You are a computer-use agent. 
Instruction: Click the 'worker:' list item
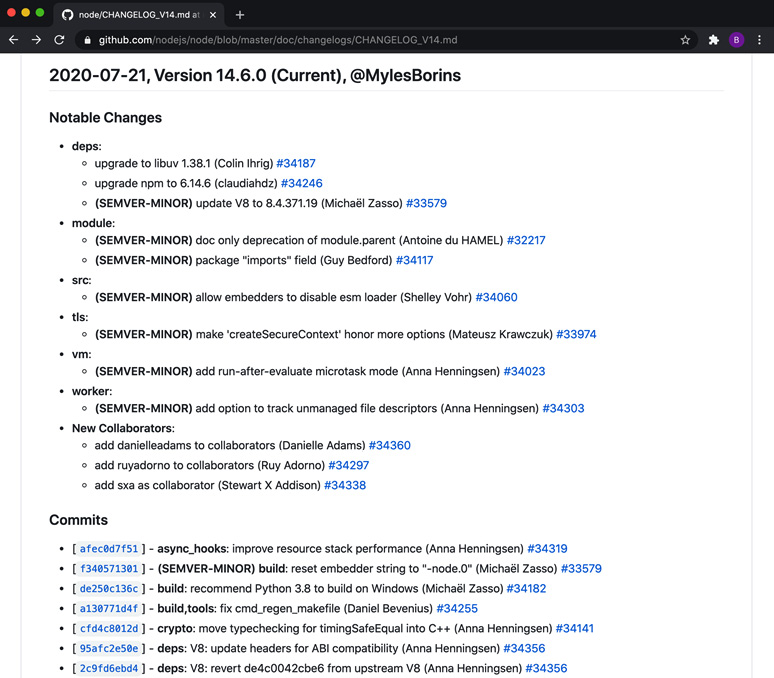click(92, 391)
